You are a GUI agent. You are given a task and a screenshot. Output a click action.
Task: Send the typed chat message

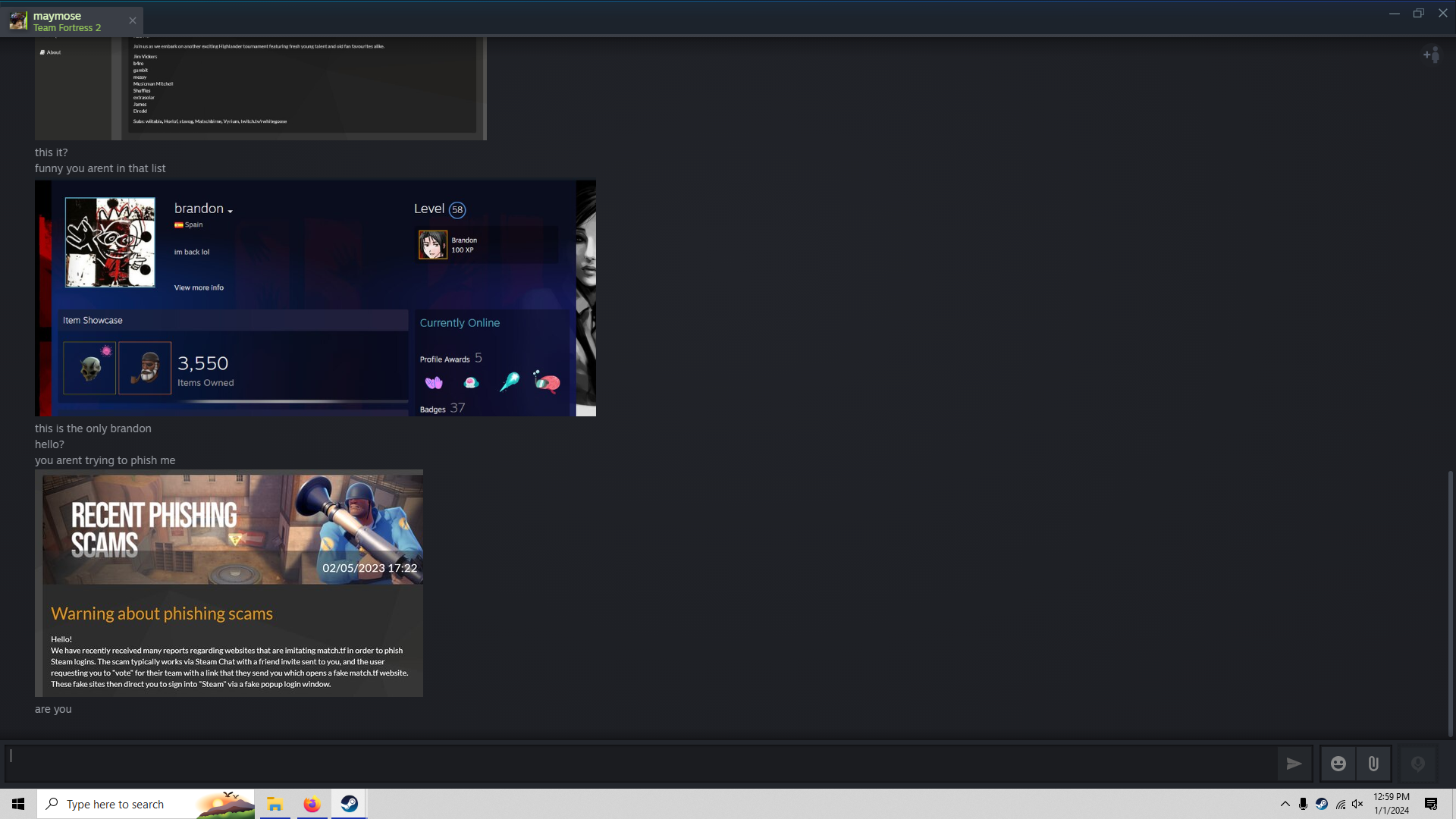[x=1294, y=764]
